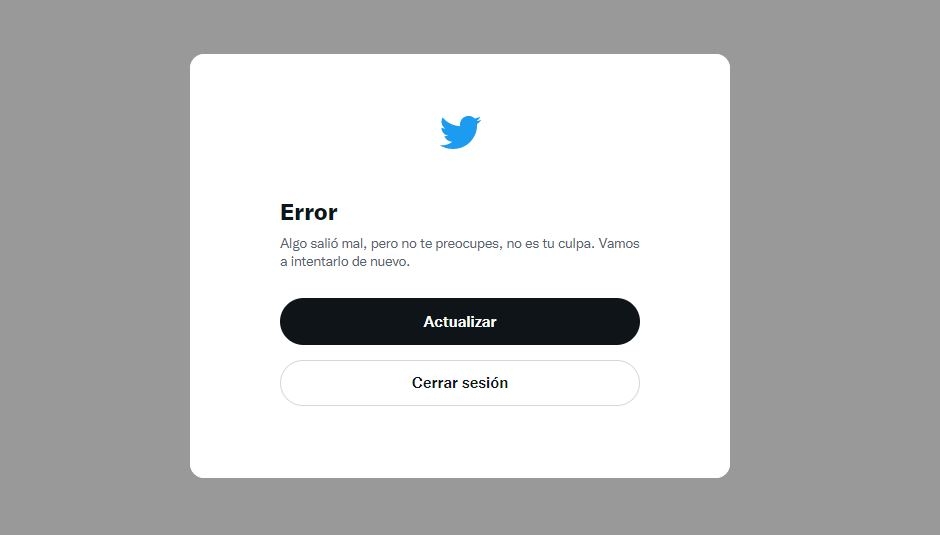Image resolution: width=940 pixels, height=535 pixels.
Task: Click the word "Cerrar" in outlined button
Action: (435, 383)
